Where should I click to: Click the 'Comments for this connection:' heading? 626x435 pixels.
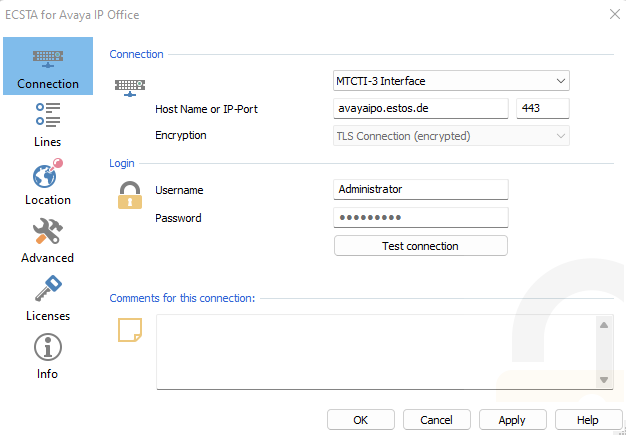182,298
